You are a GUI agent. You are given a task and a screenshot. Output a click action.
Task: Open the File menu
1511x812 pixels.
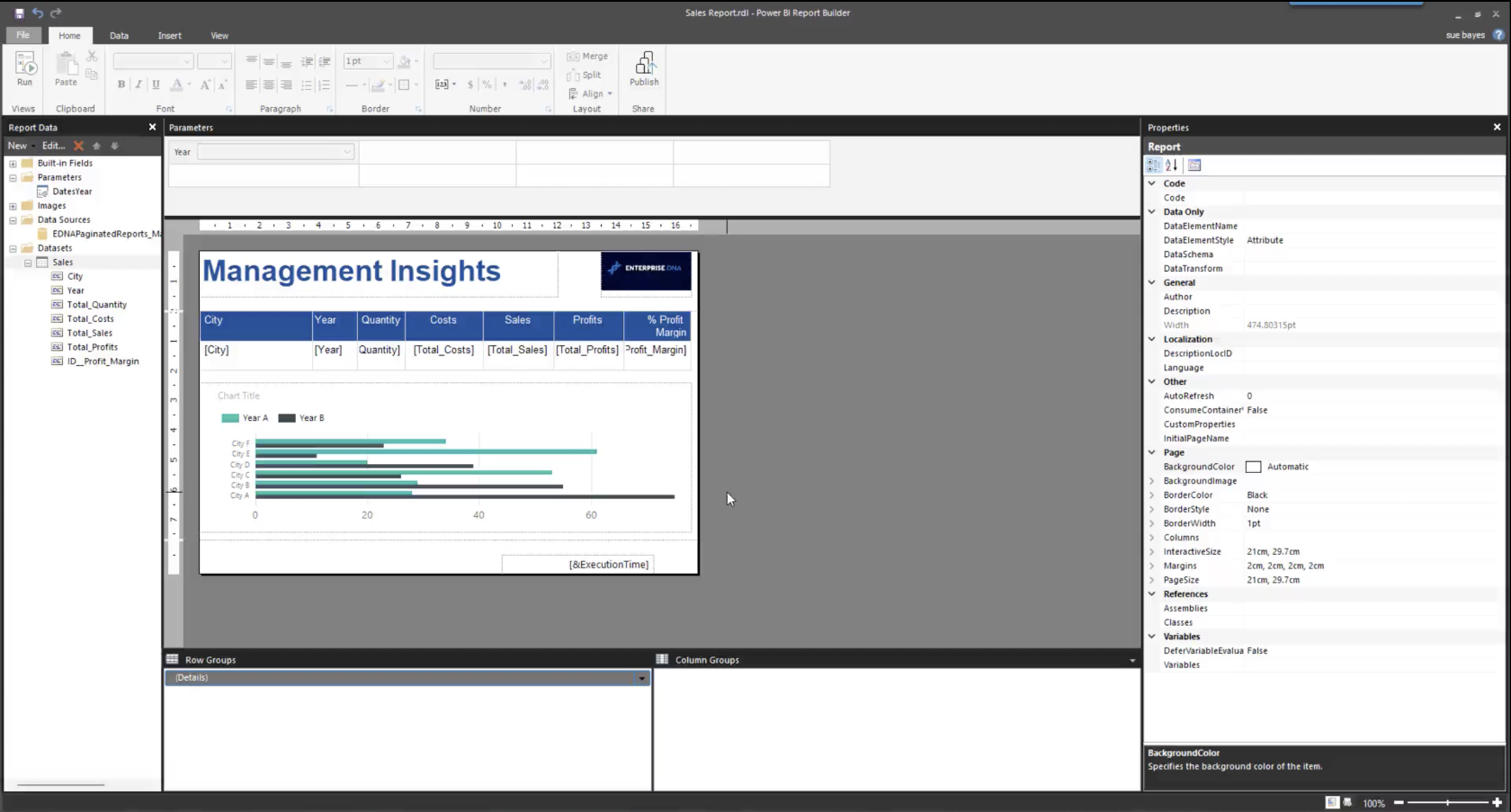tap(22, 35)
